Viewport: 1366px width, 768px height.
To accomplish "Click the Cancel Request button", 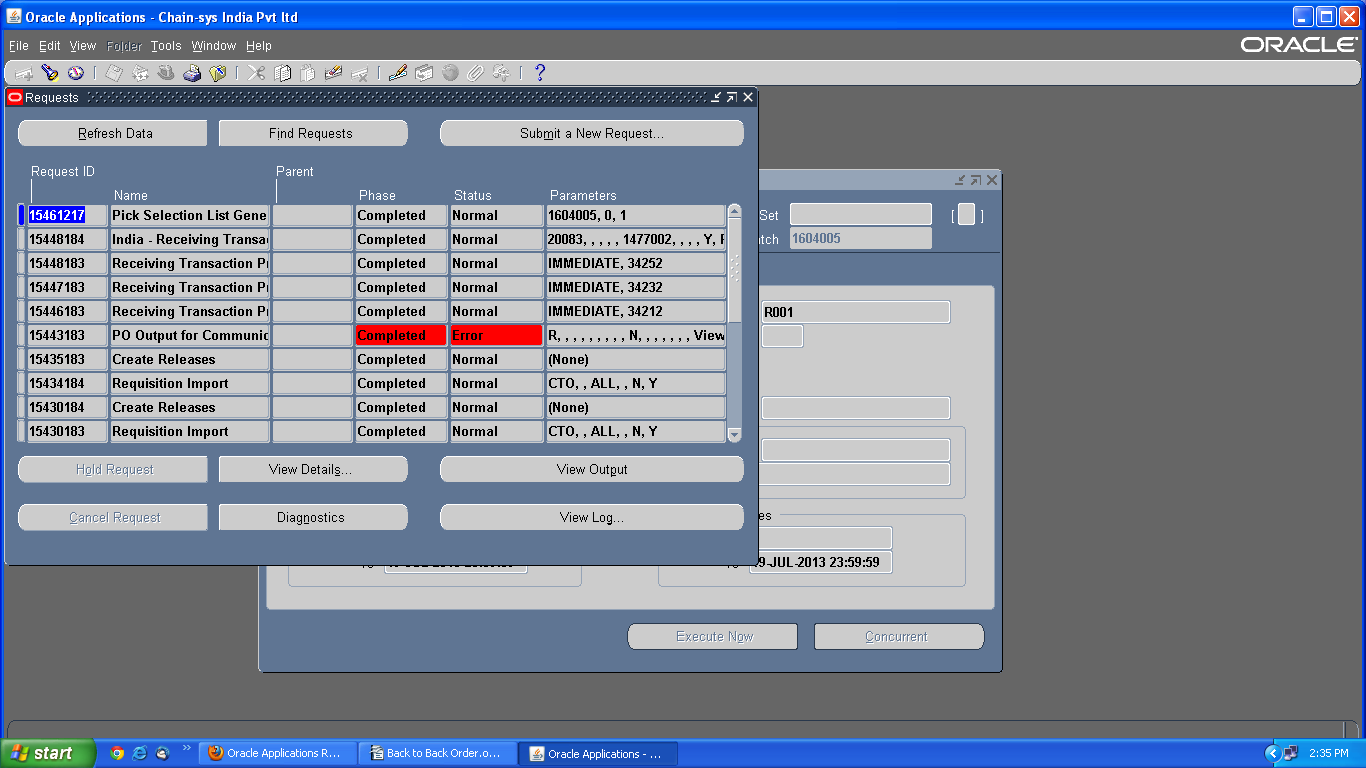I will [113, 517].
